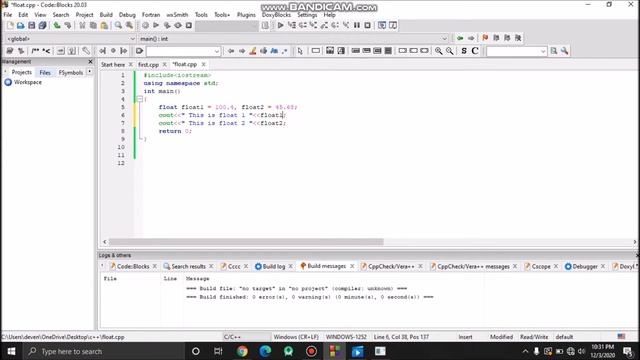
Task: Click the Management tabs overflow arrow
Action: point(89,72)
